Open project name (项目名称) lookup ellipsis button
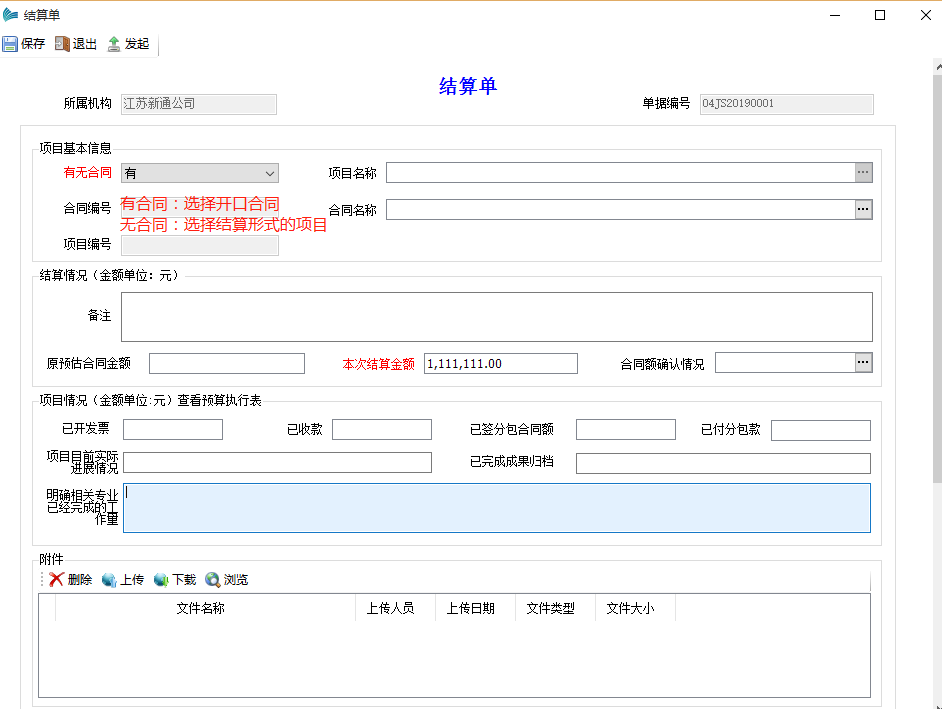The width and height of the screenshot is (942, 709). [863, 173]
